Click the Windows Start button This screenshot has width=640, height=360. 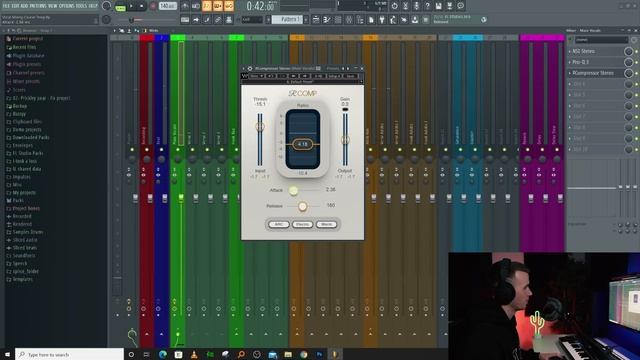[x=7, y=354]
